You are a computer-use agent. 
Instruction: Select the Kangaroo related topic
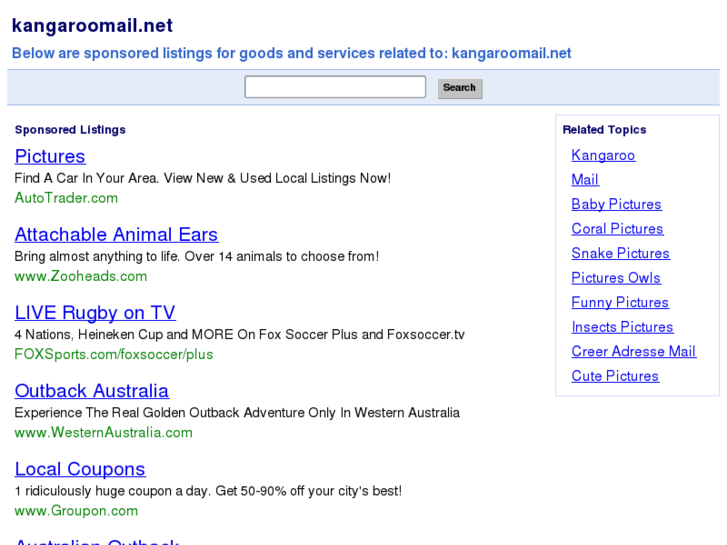pos(603,155)
